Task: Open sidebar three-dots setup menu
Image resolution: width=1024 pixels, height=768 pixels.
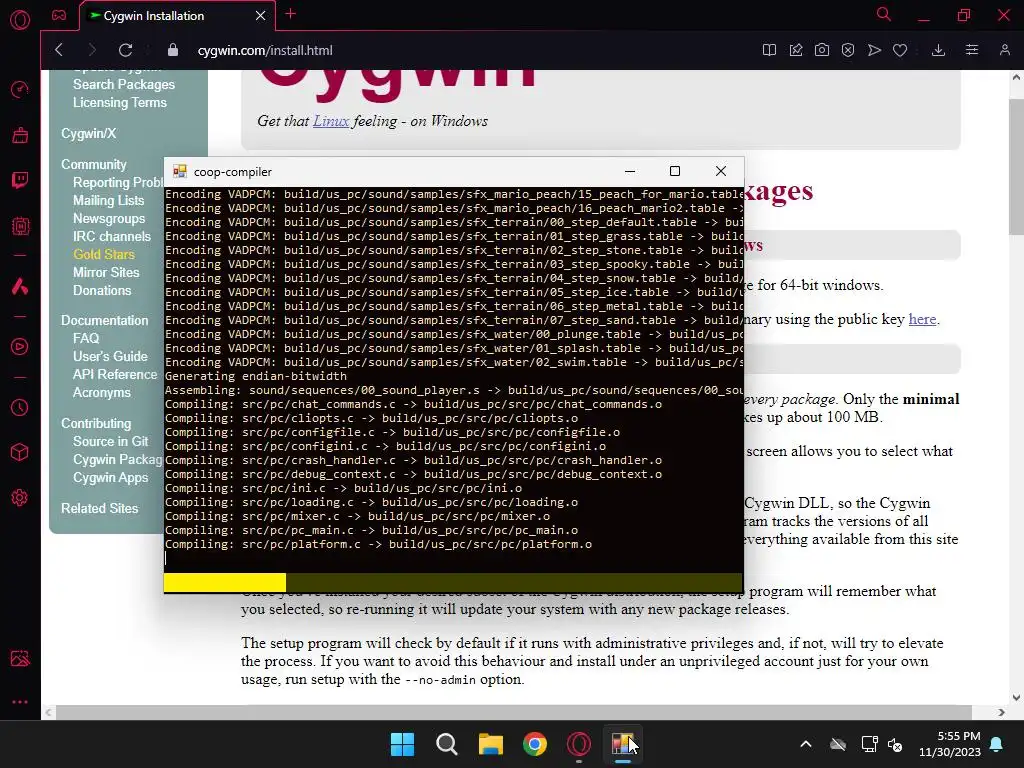Action: click(20, 702)
